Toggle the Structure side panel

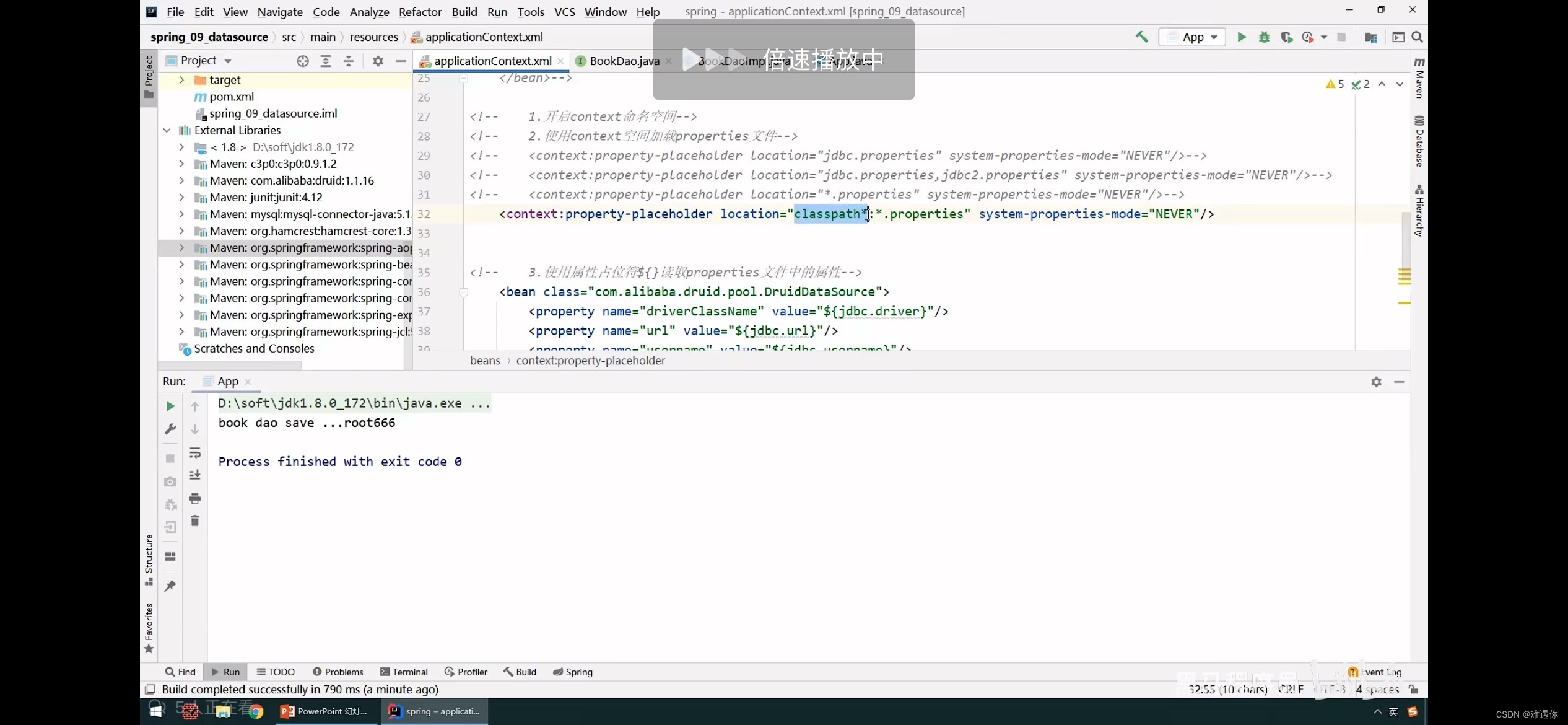149,560
